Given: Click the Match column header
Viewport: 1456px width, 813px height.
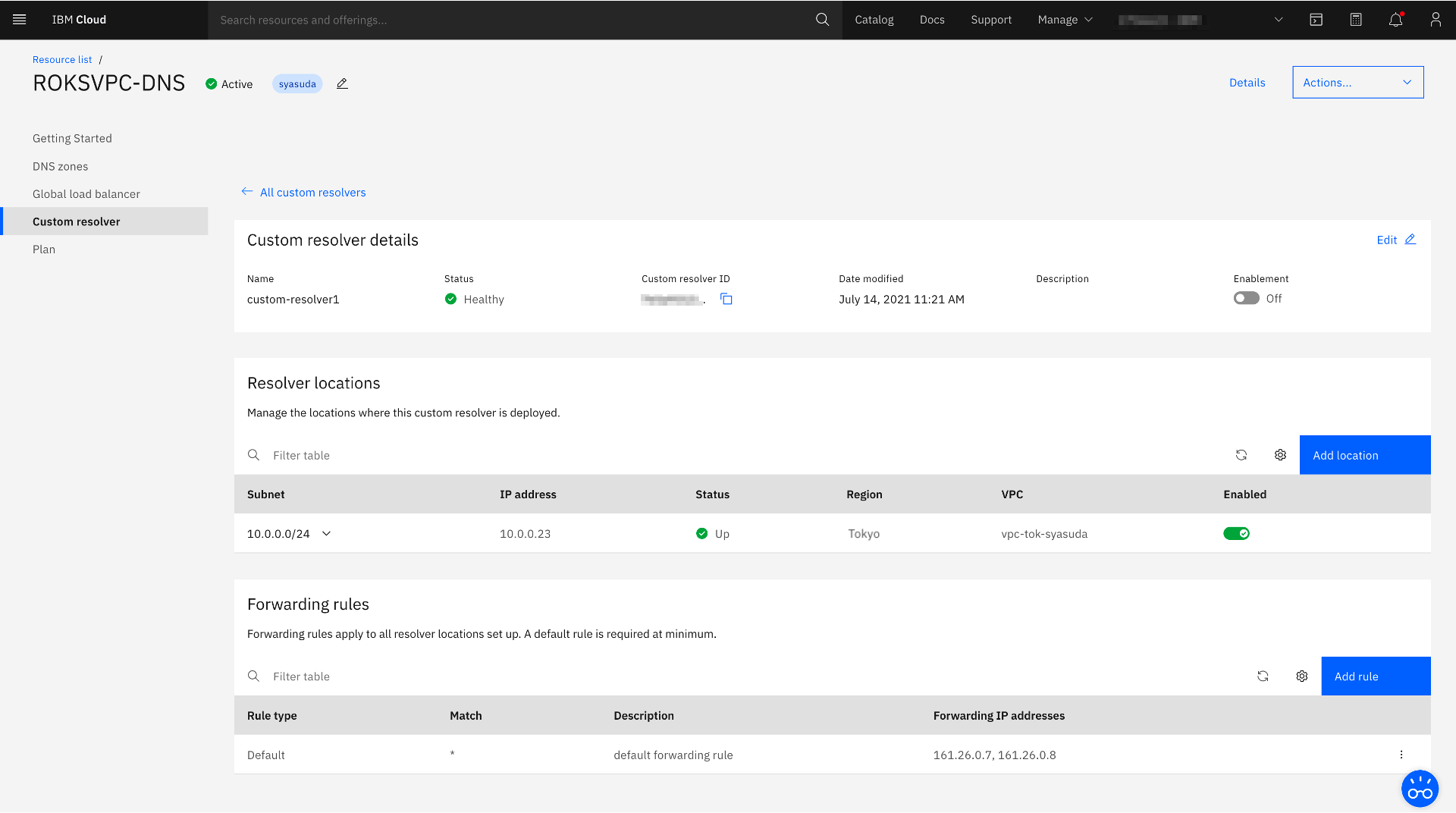Looking at the screenshot, I should [x=466, y=716].
